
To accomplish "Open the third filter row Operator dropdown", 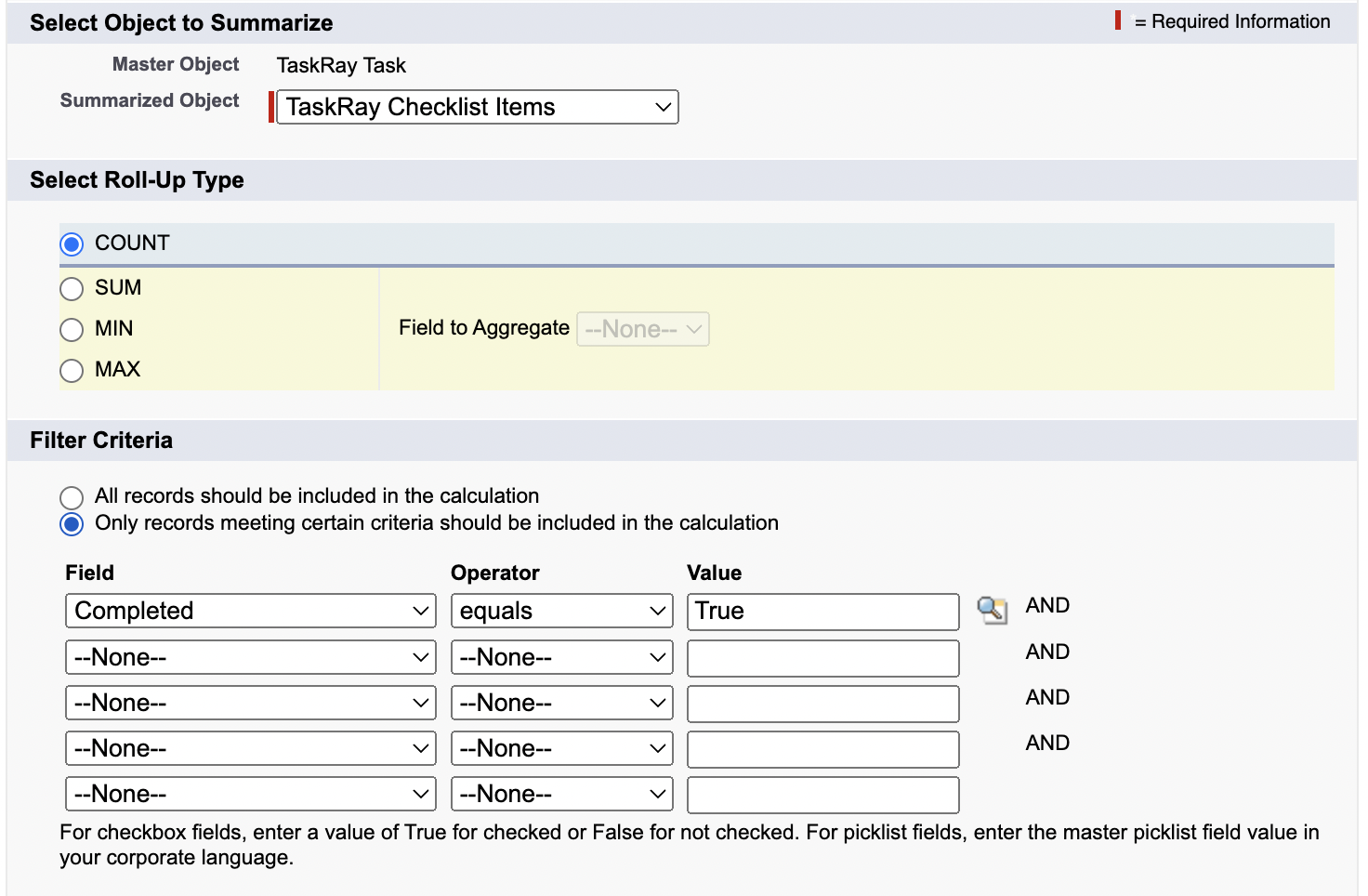I will pyautogui.click(x=562, y=703).
